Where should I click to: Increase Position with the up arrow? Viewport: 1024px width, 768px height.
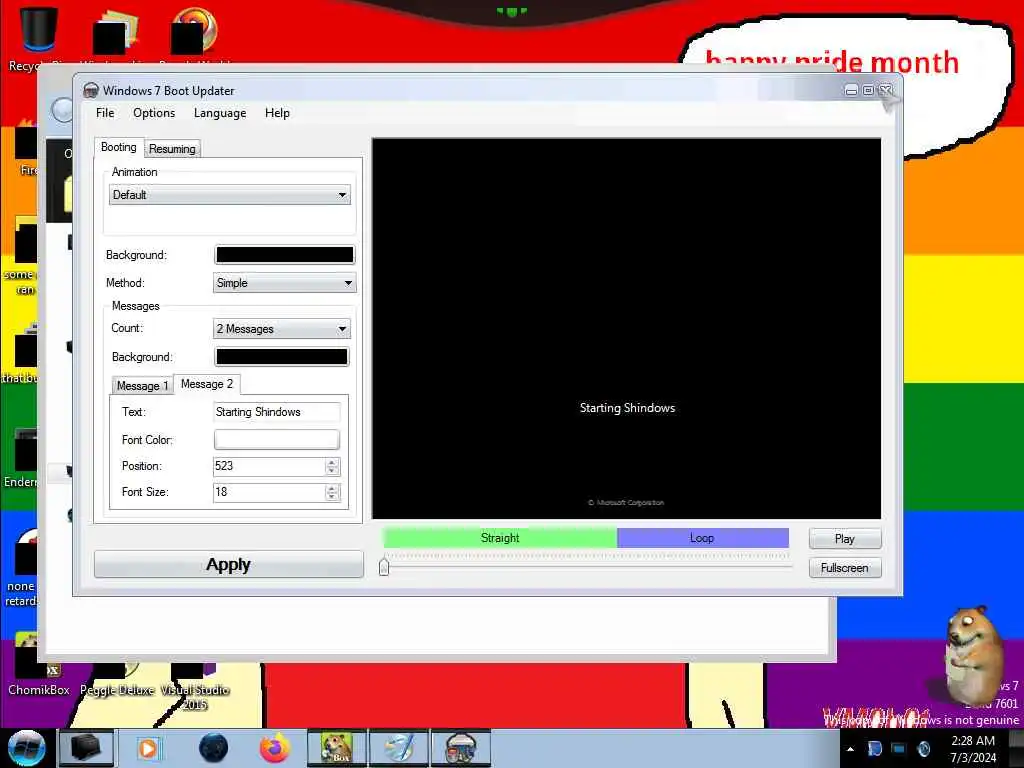(332, 462)
